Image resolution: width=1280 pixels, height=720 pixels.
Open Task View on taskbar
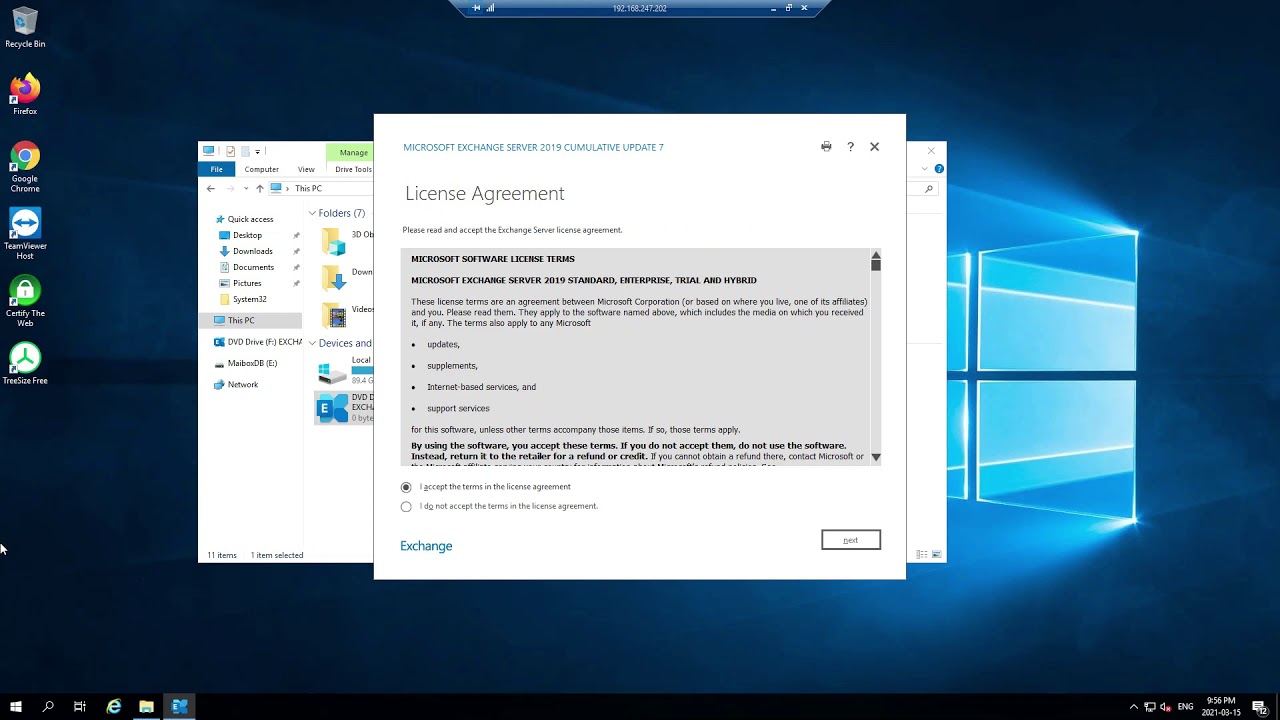[80, 706]
